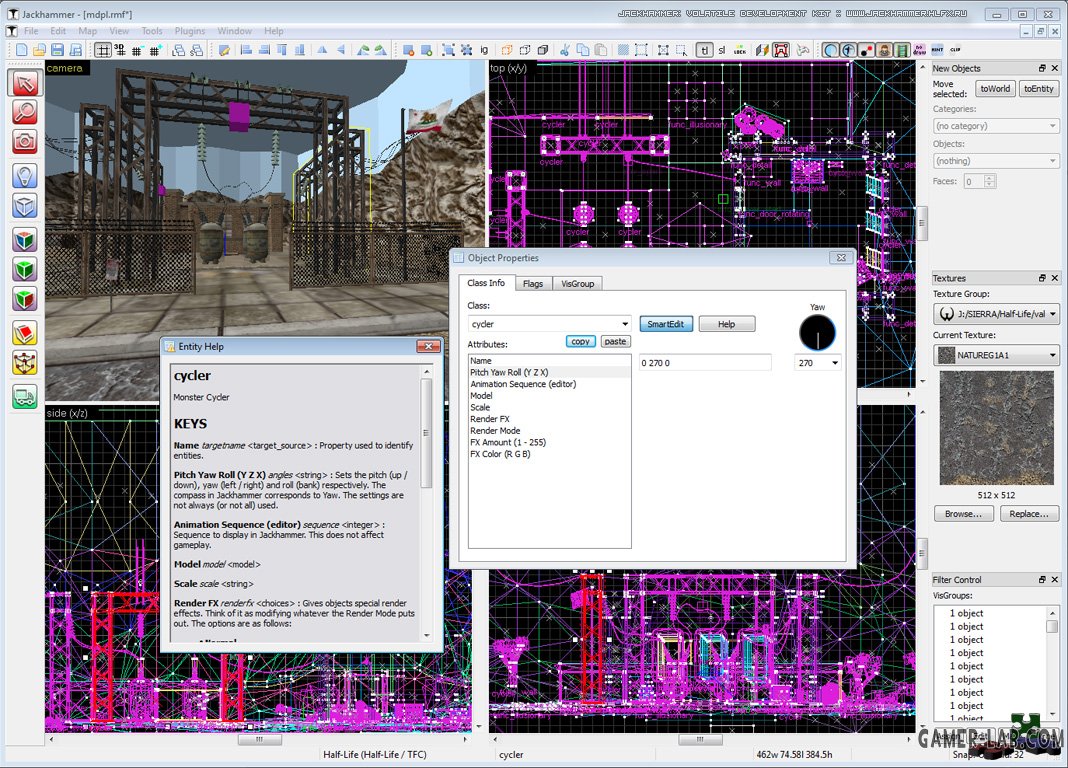This screenshot has height=768, width=1068.
Task: Toggle the 'tl' texture lock button
Action: [x=705, y=50]
